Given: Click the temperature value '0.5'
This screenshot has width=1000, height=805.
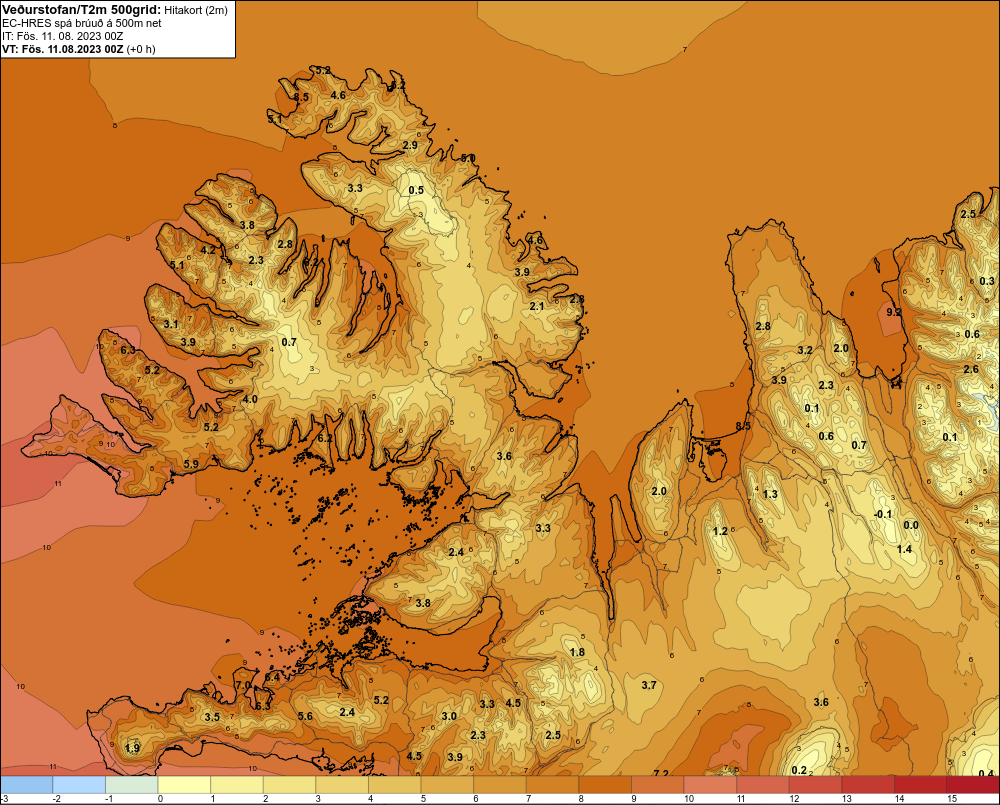Looking at the screenshot, I should [416, 190].
